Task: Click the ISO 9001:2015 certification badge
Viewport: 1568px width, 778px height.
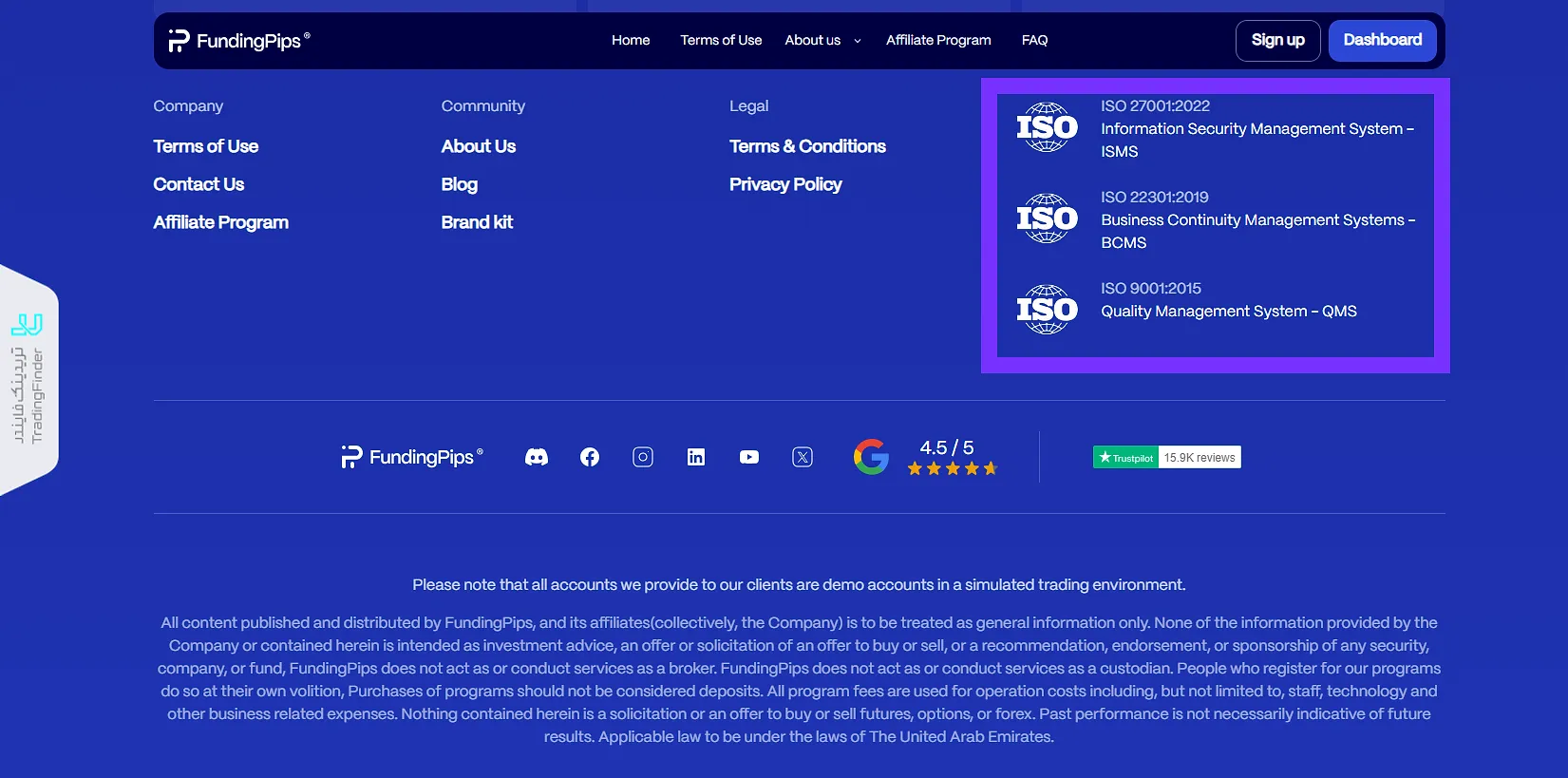Action: click(x=1047, y=310)
